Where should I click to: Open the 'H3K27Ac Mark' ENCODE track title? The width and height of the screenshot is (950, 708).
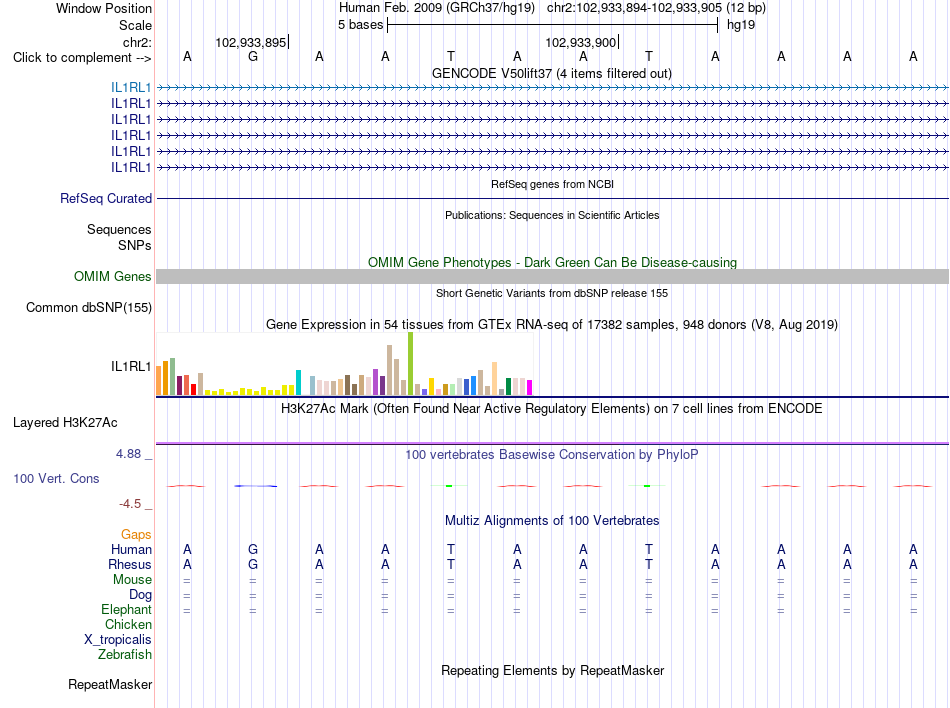(x=552, y=408)
